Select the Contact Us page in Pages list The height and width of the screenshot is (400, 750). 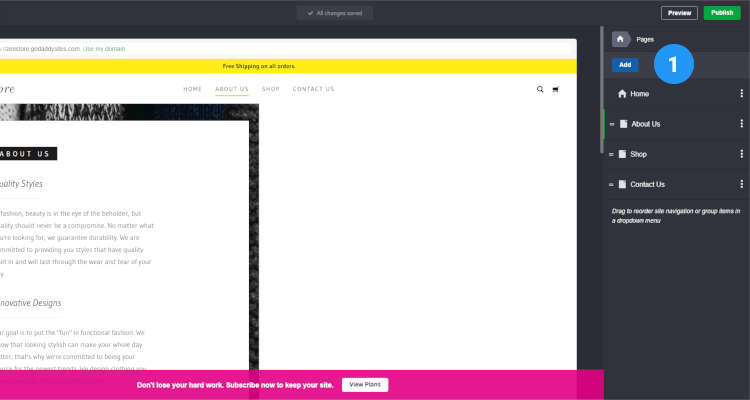point(675,184)
